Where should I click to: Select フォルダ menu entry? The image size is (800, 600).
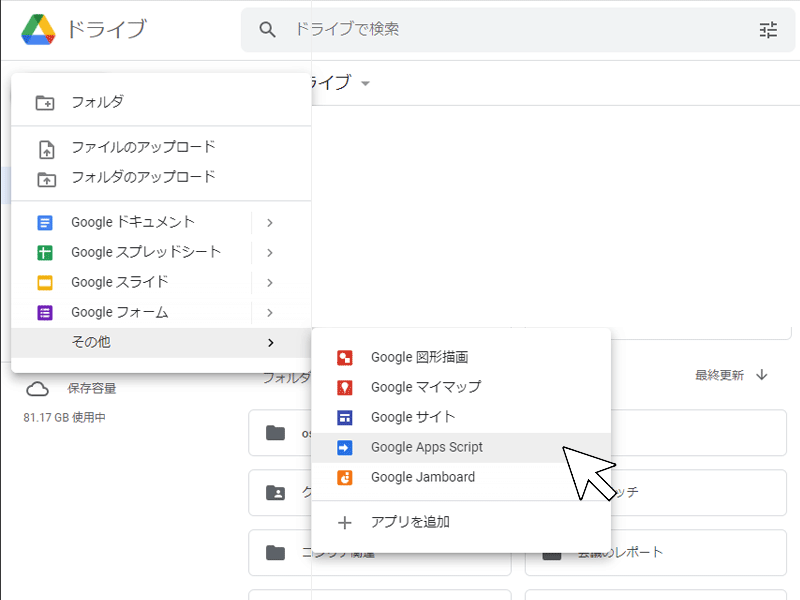click(161, 103)
